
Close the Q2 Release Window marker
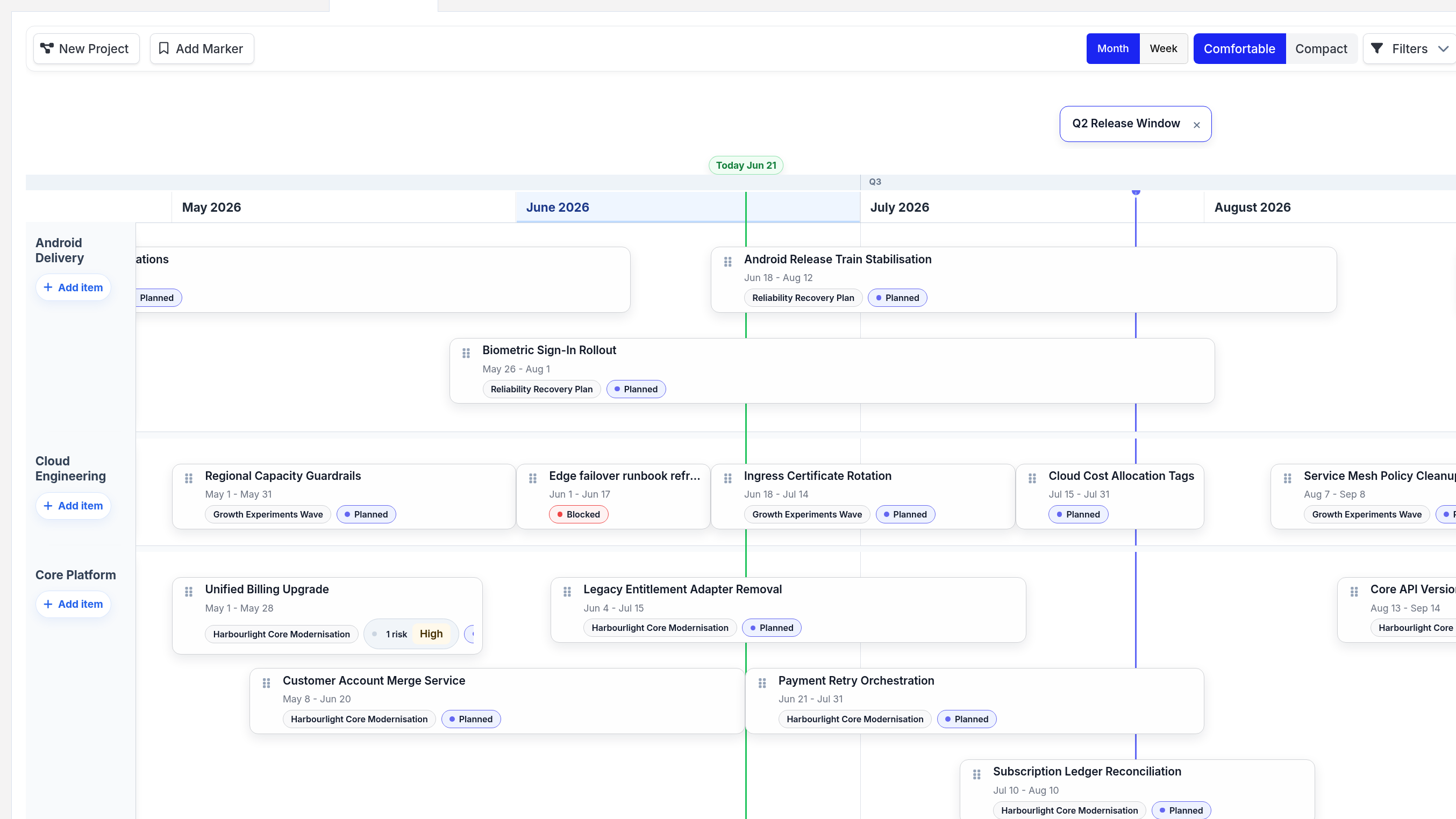pos(1196,125)
